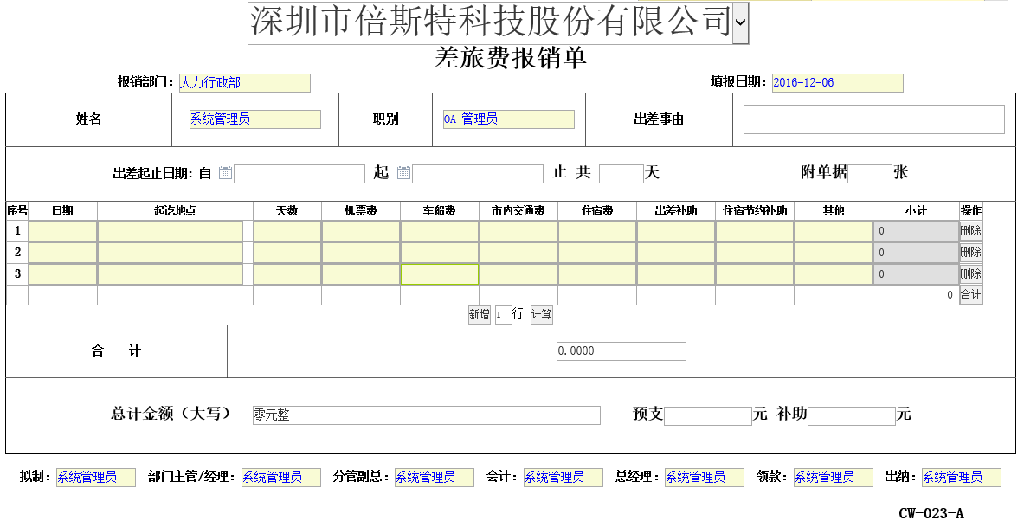
Task: Click the 总计金额 field showing 零元整
Action: [x=426, y=415]
